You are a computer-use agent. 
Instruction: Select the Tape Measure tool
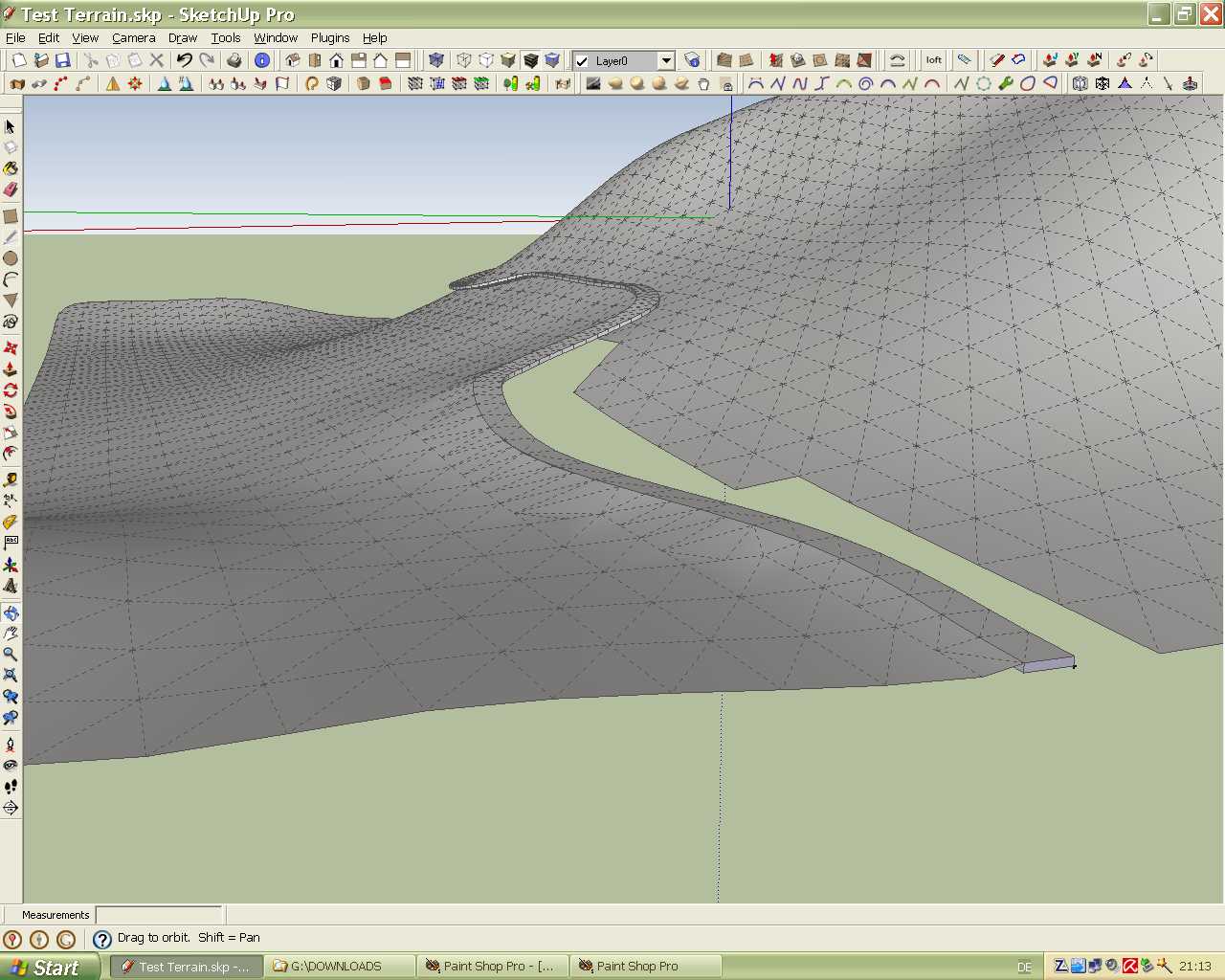tap(11, 479)
